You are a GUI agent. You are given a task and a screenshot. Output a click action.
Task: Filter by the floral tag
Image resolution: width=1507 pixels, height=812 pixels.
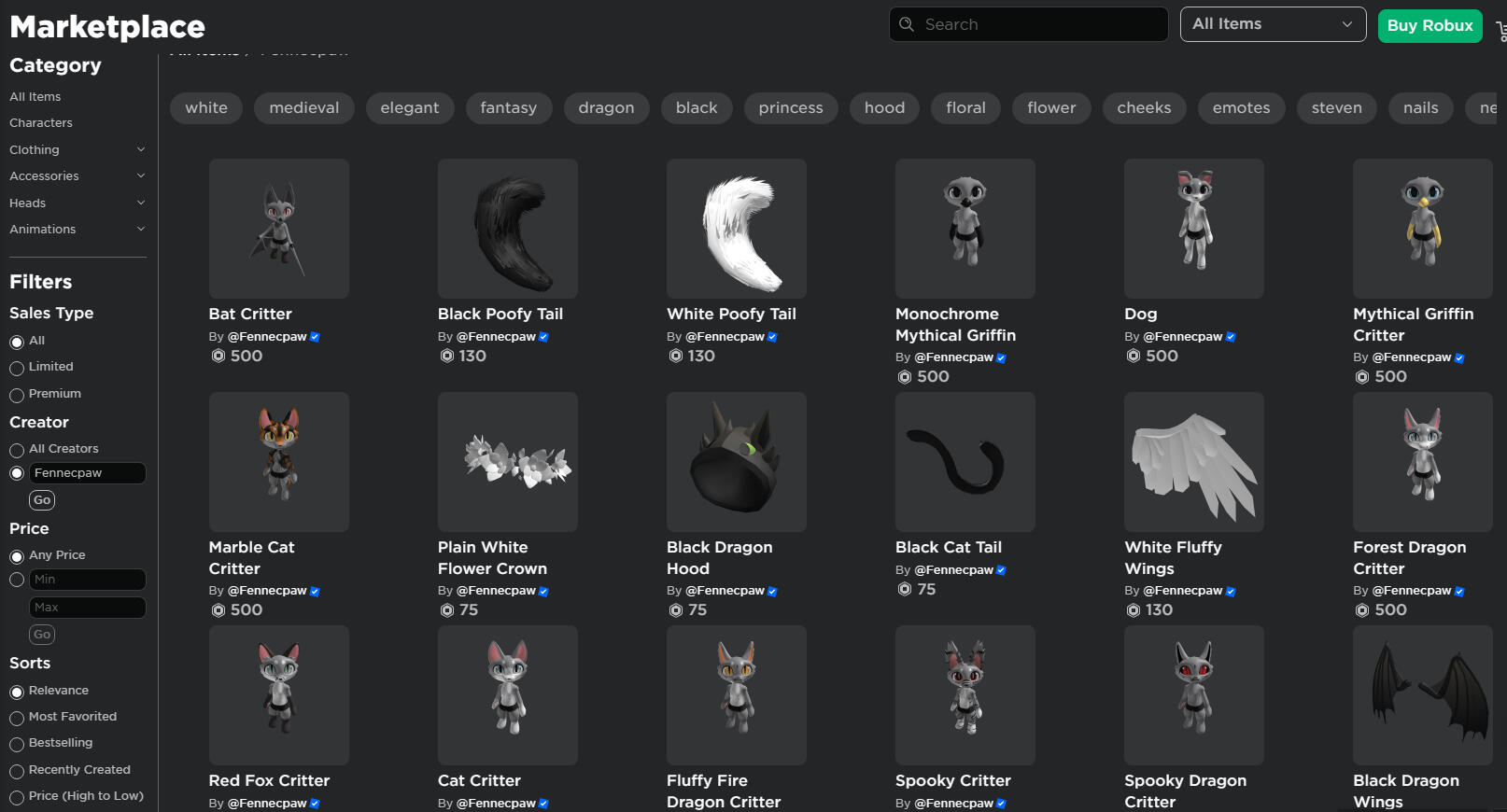[965, 108]
